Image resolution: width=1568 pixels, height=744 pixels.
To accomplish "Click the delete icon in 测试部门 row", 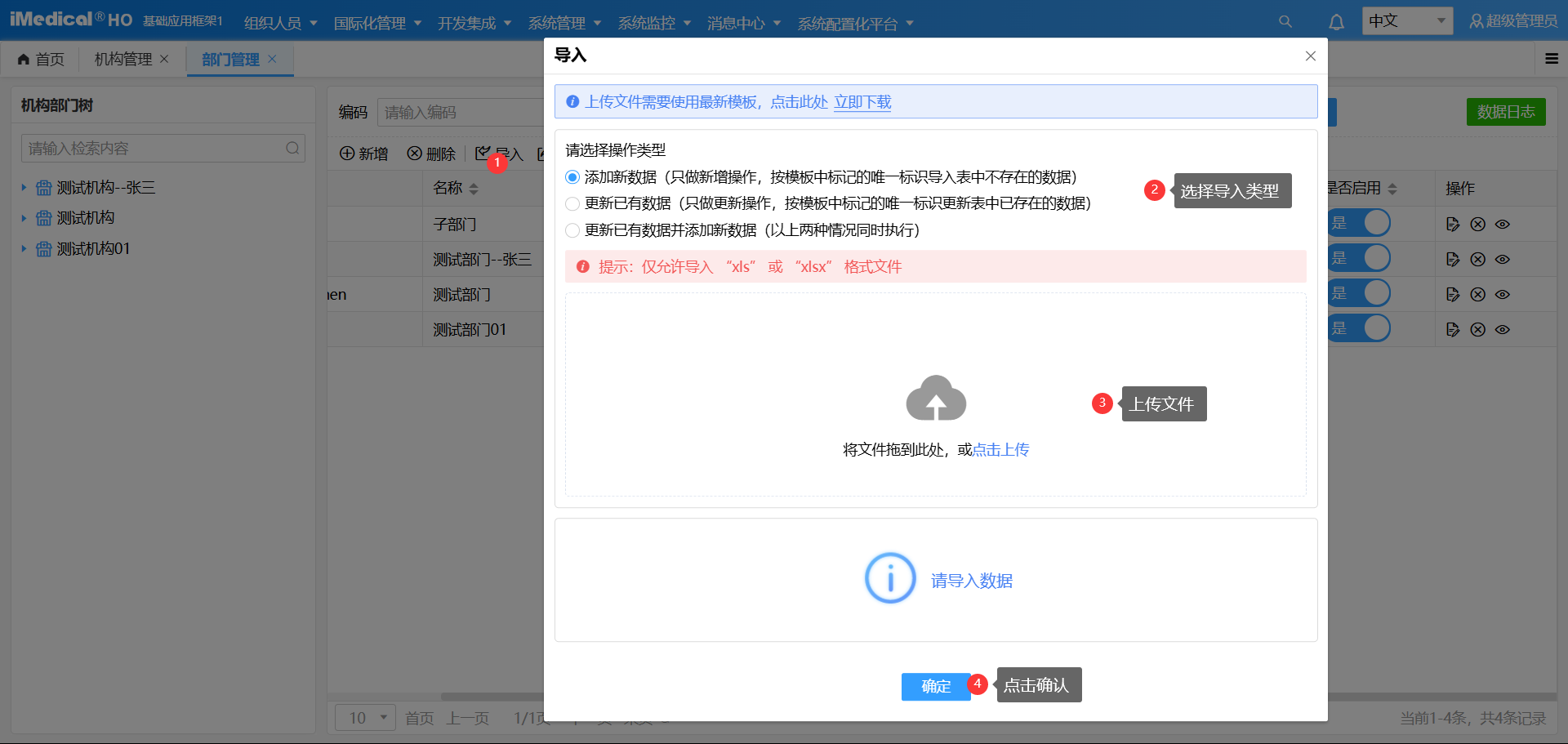I will coord(1477,294).
